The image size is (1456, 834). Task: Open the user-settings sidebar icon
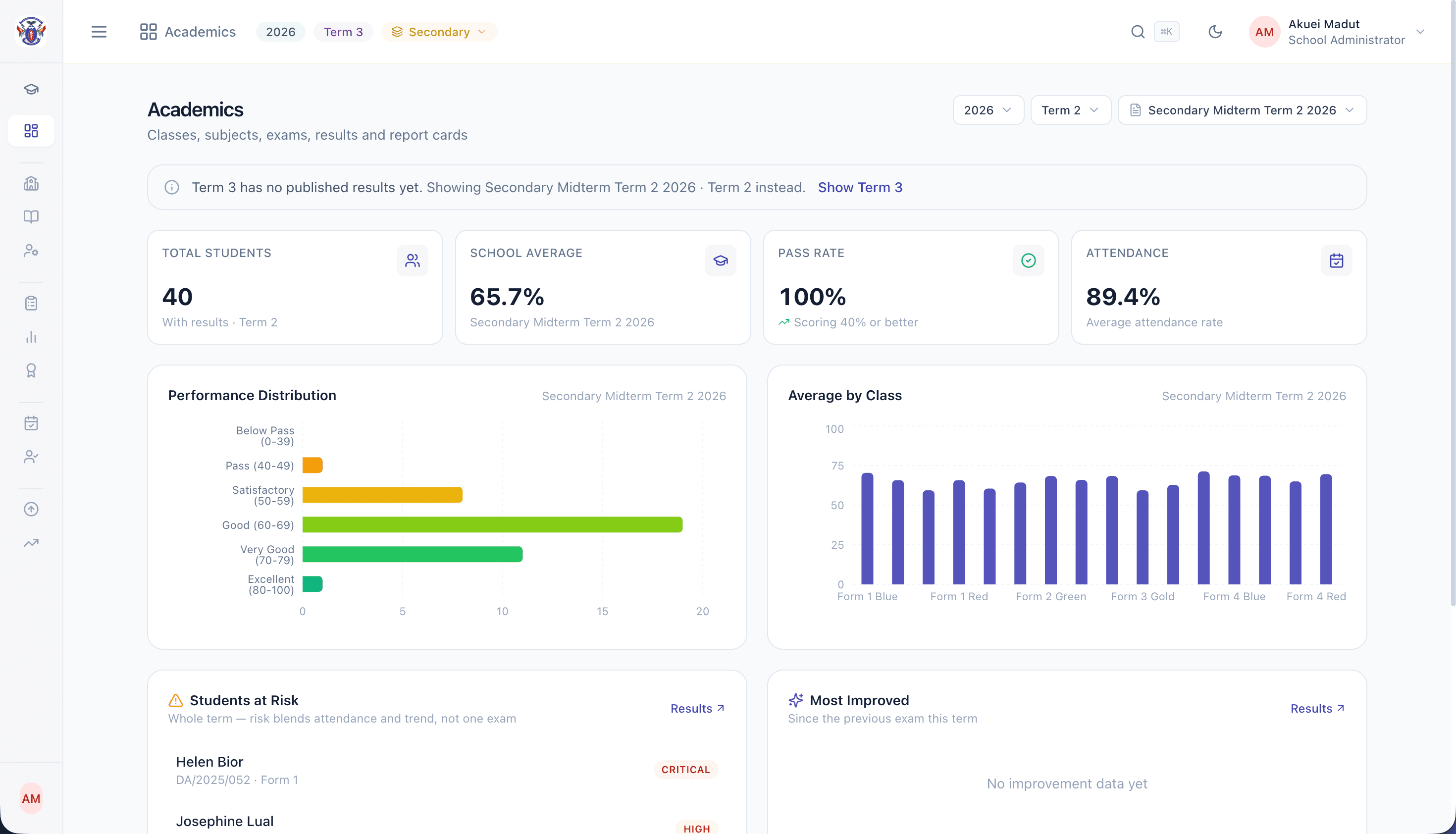click(x=31, y=251)
